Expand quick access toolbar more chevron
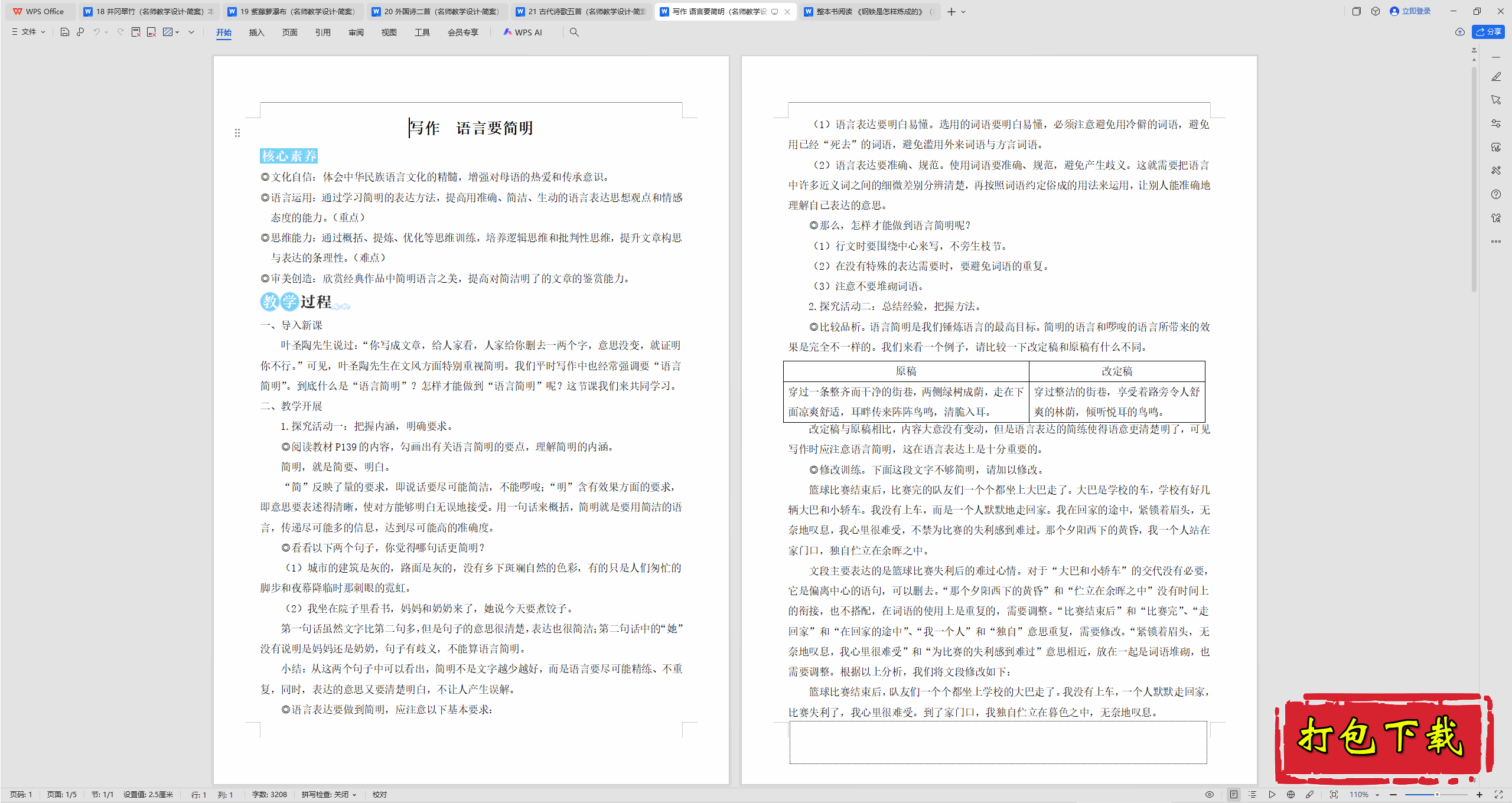Image resolution: width=1512 pixels, height=803 pixels. (191, 32)
